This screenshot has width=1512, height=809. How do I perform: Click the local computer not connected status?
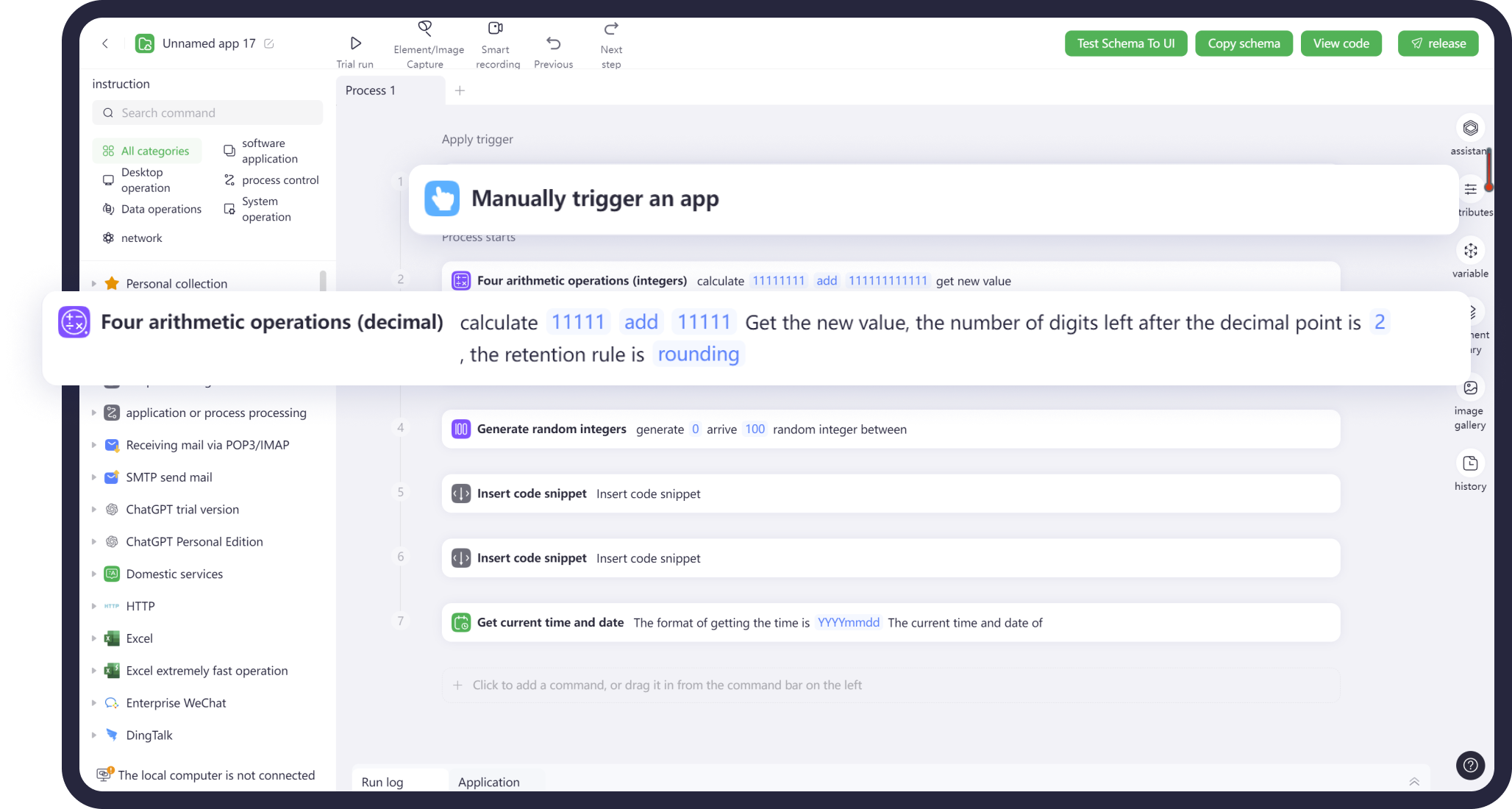pos(207,775)
